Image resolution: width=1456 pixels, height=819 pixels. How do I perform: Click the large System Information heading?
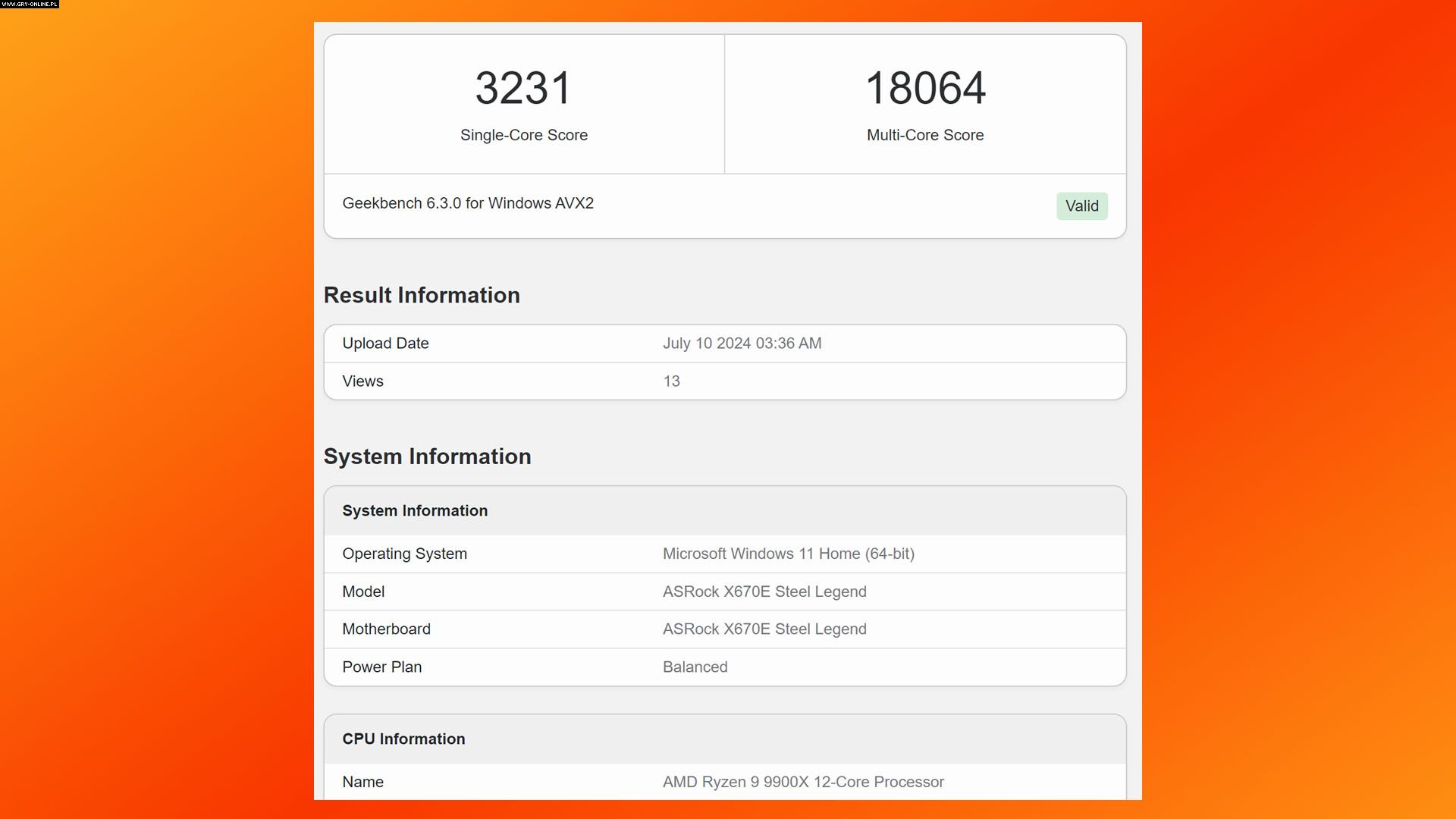point(427,457)
